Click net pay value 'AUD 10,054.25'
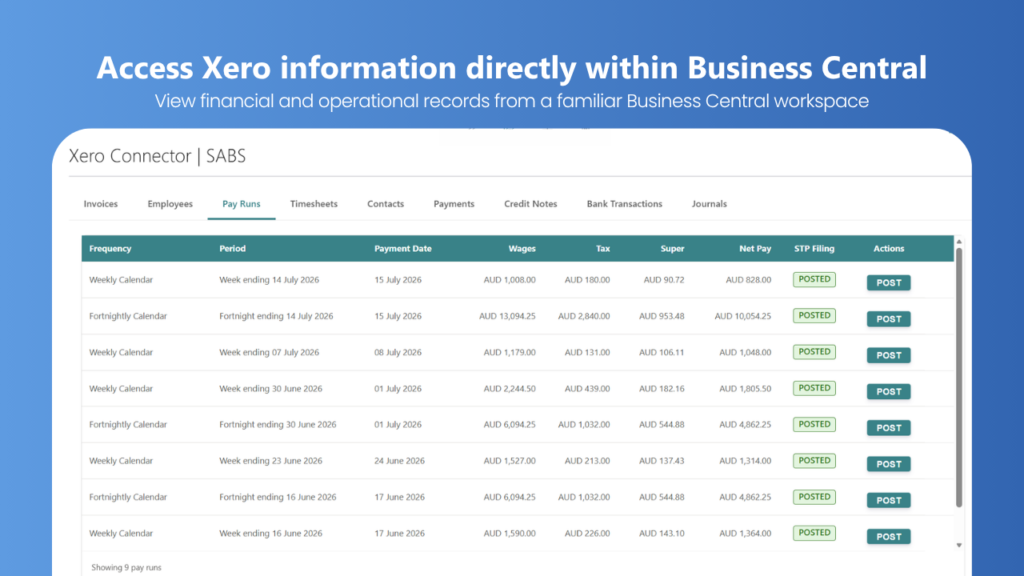 [743, 316]
